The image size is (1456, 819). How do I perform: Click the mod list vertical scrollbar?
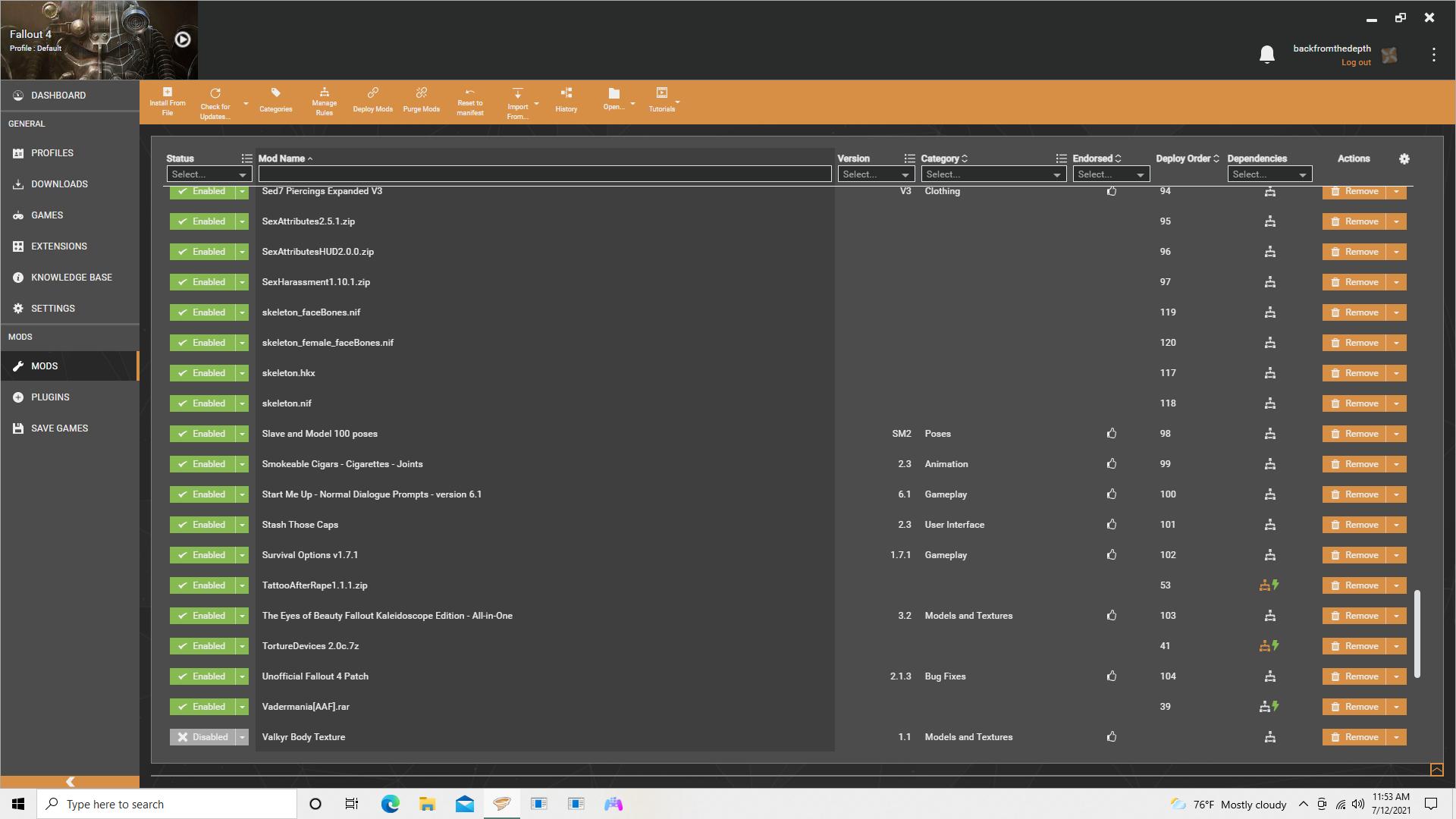coord(1417,634)
